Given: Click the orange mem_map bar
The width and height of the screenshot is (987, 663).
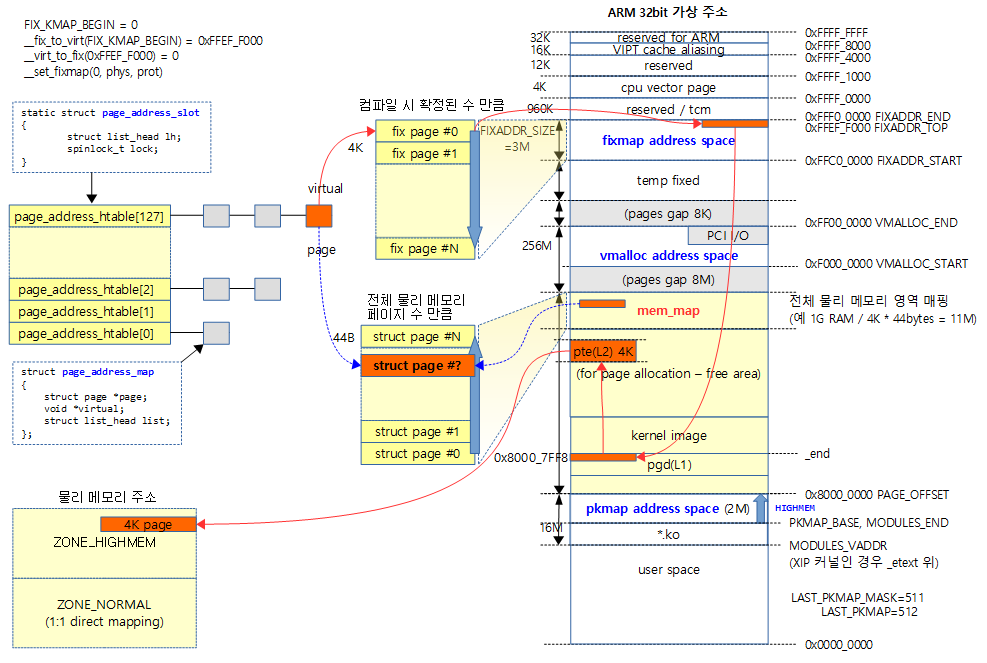Looking at the screenshot, I should click(602, 303).
